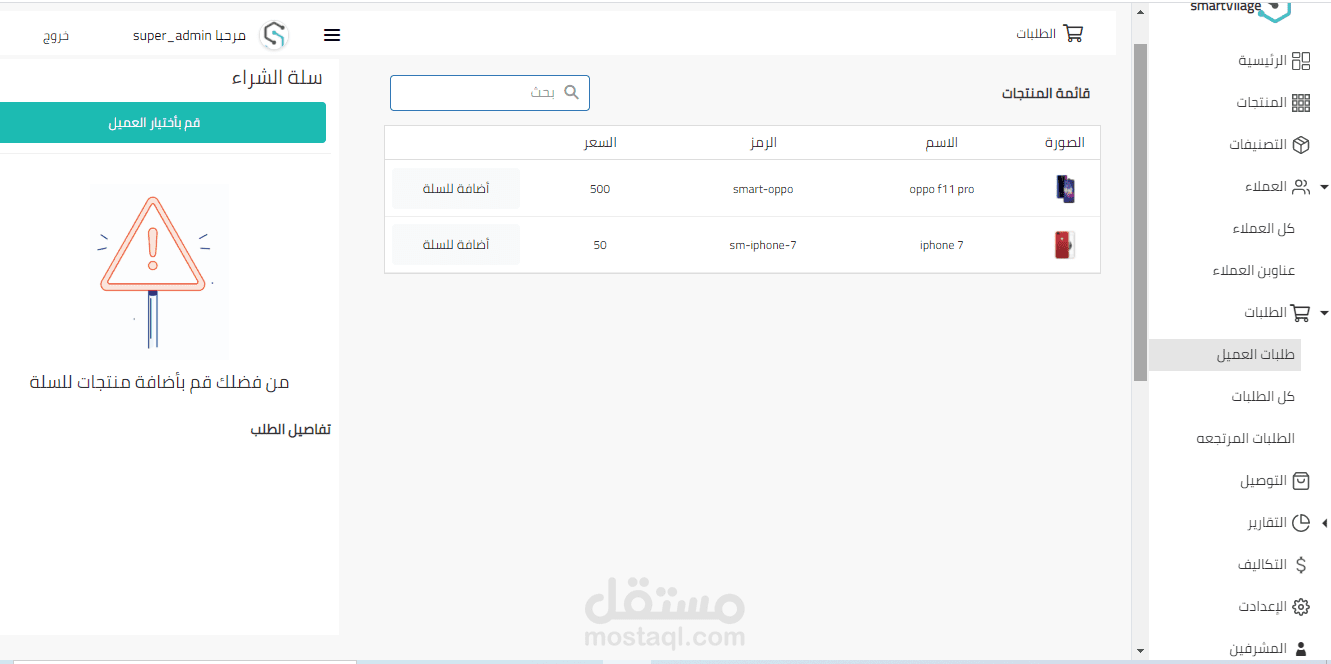This screenshot has height=664, width=1331.
Task: Click the iphone 7 product thumbnail
Action: point(1064,244)
